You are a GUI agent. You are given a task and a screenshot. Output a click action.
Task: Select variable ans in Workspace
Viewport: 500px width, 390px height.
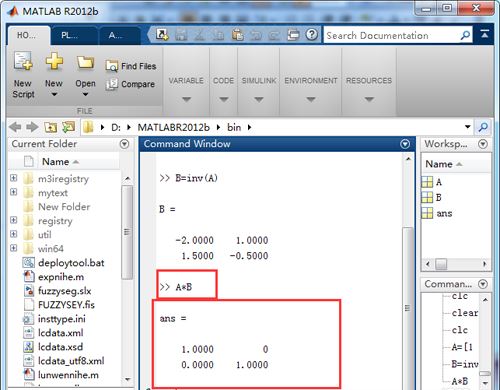tap(437, 213)
